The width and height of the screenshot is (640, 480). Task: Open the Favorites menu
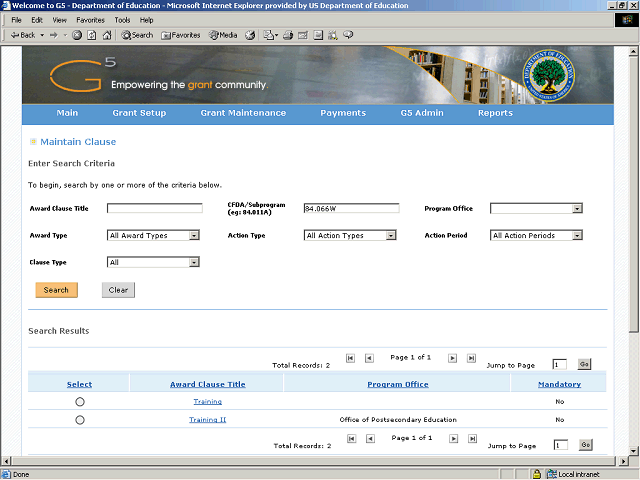point(90,20)
